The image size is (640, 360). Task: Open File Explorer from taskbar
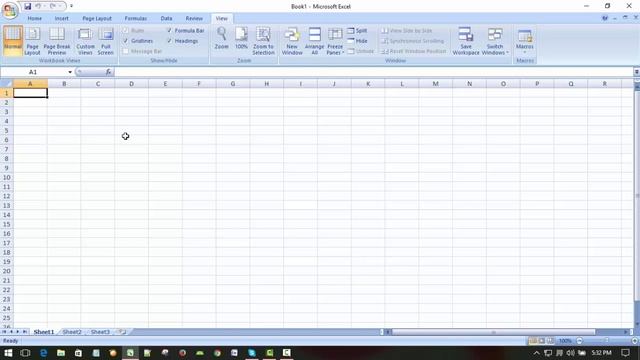coord(61,353)
